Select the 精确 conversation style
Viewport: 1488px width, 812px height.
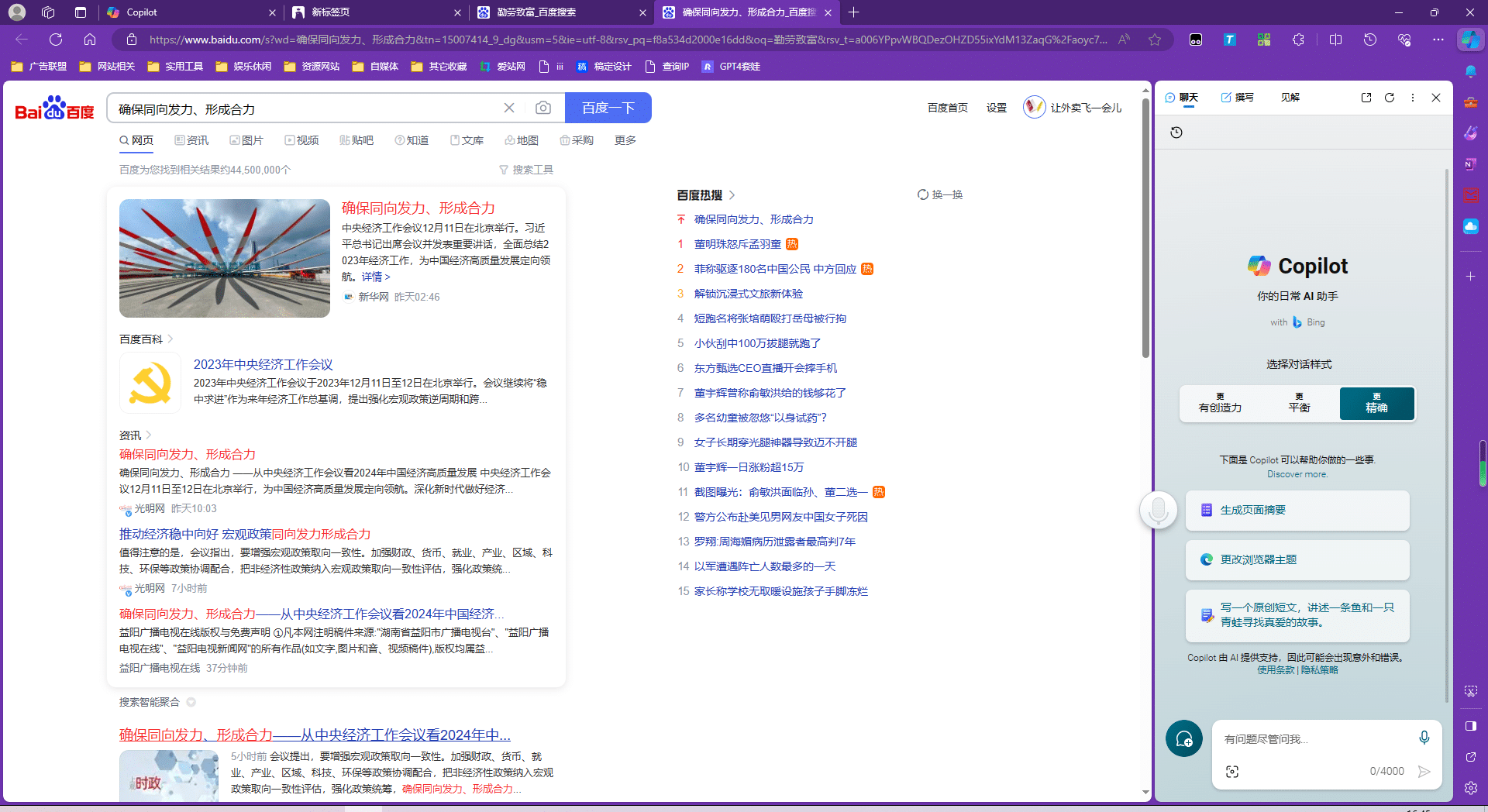click(x=1377, y=404)
